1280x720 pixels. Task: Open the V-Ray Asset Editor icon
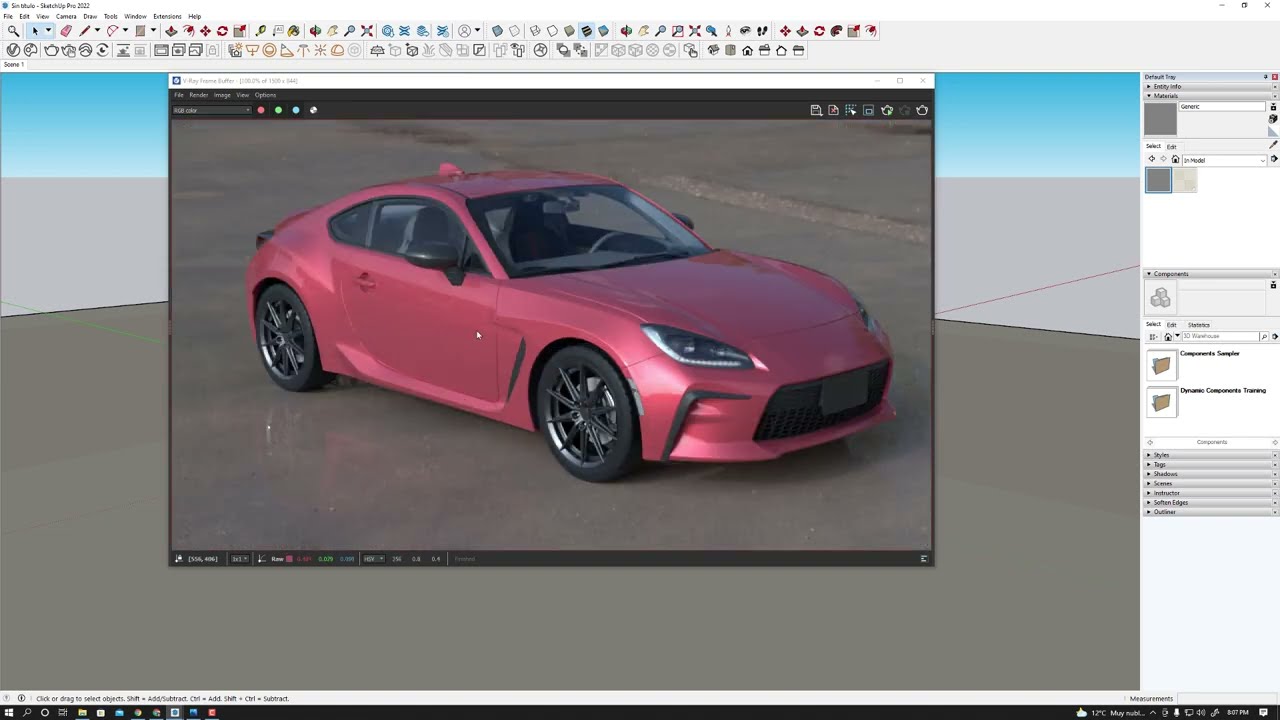coord(13,50)
